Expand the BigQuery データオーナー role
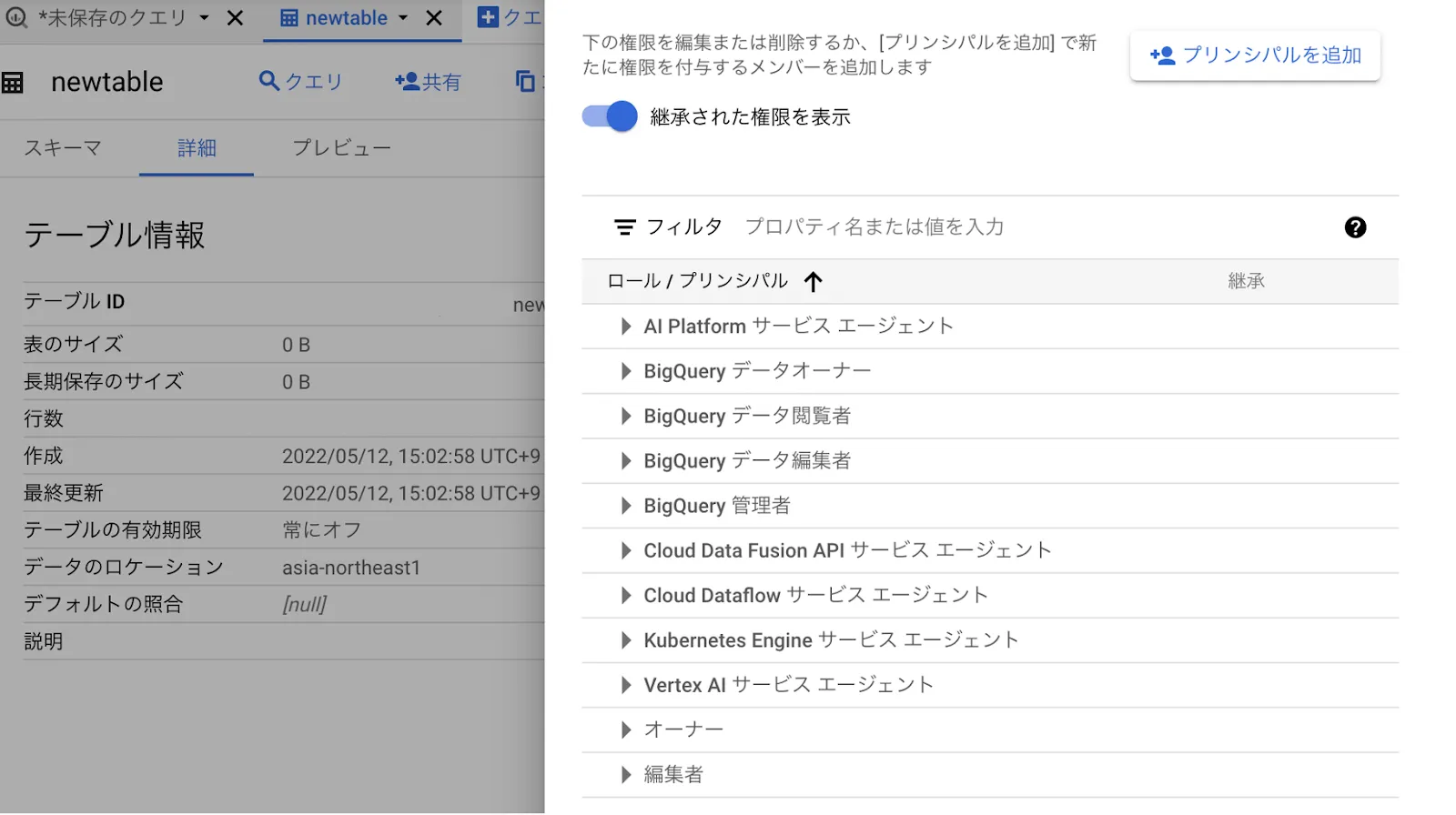This screenshot has height=815, width=1456. coord(625,371)
